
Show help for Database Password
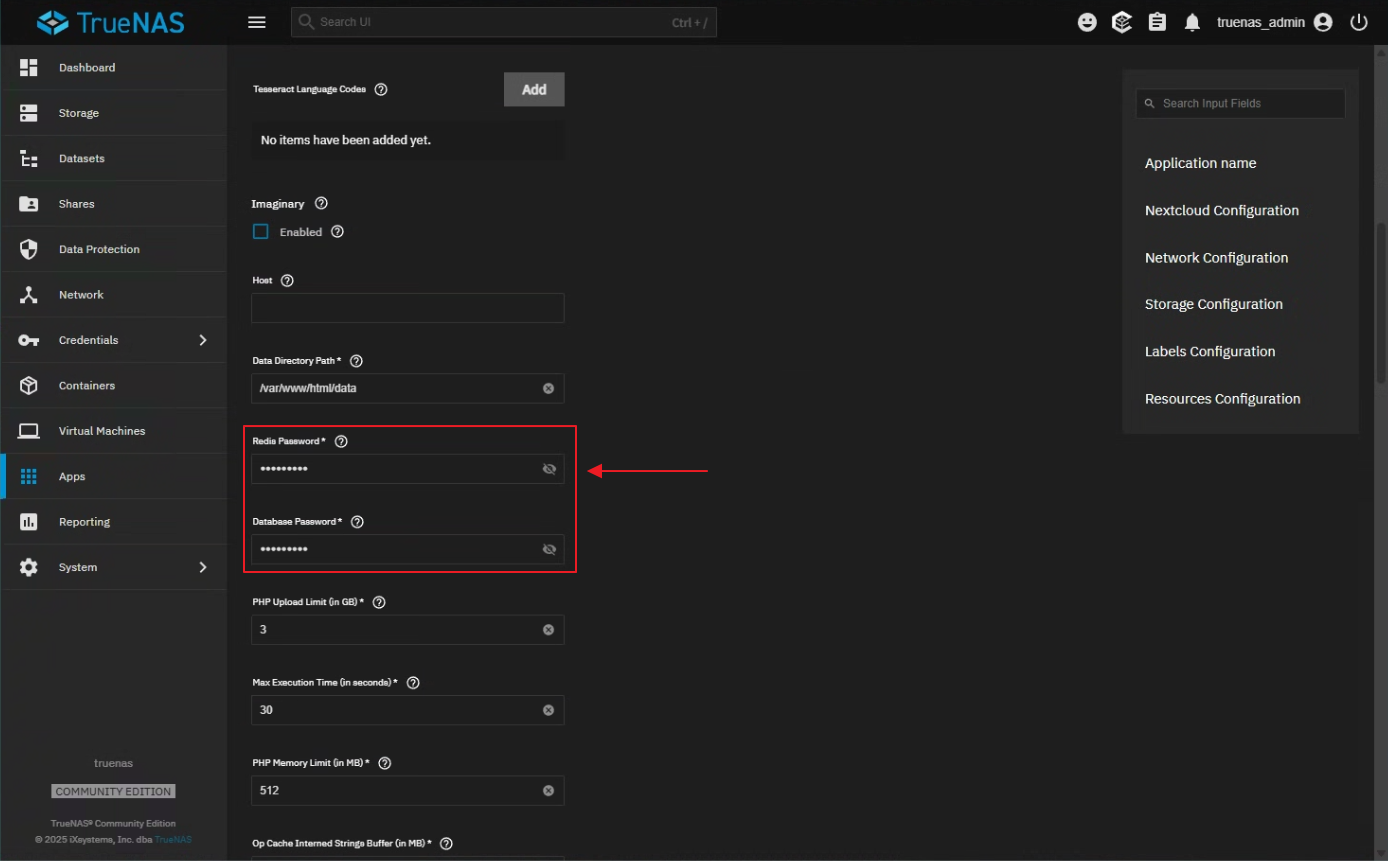(357, 522)
